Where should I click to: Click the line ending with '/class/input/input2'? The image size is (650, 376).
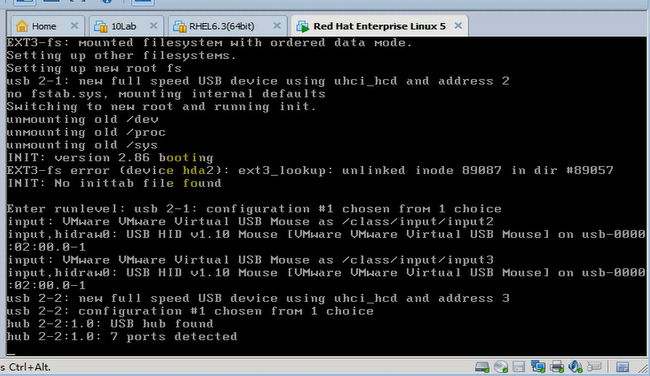(x=250, y=222)
